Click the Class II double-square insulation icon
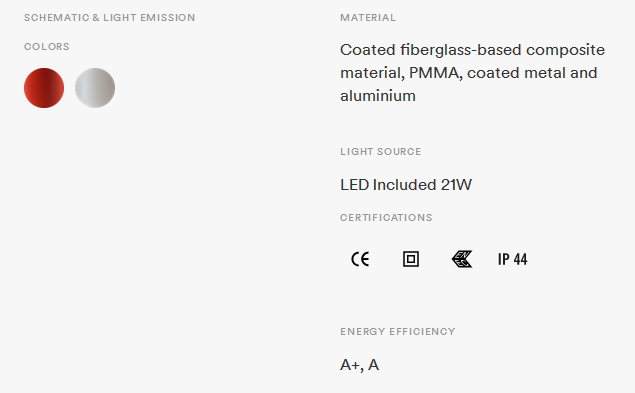The image size is (635, 393). click(411, 259)
